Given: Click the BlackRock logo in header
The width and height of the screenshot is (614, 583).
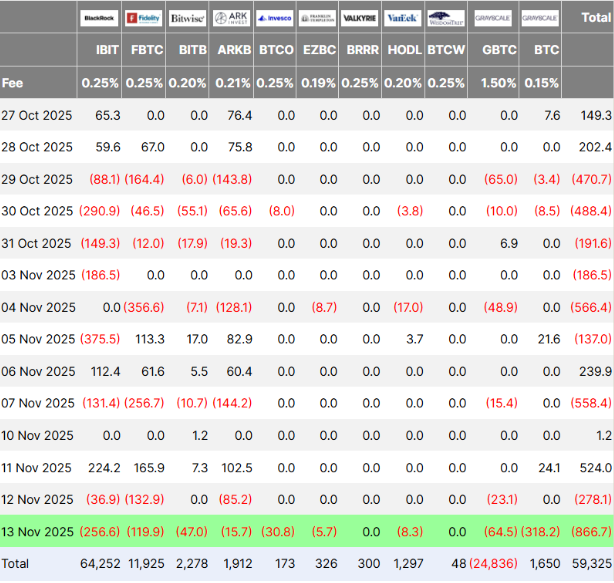Looking at the screenshot, I should (x=100, y=18).
